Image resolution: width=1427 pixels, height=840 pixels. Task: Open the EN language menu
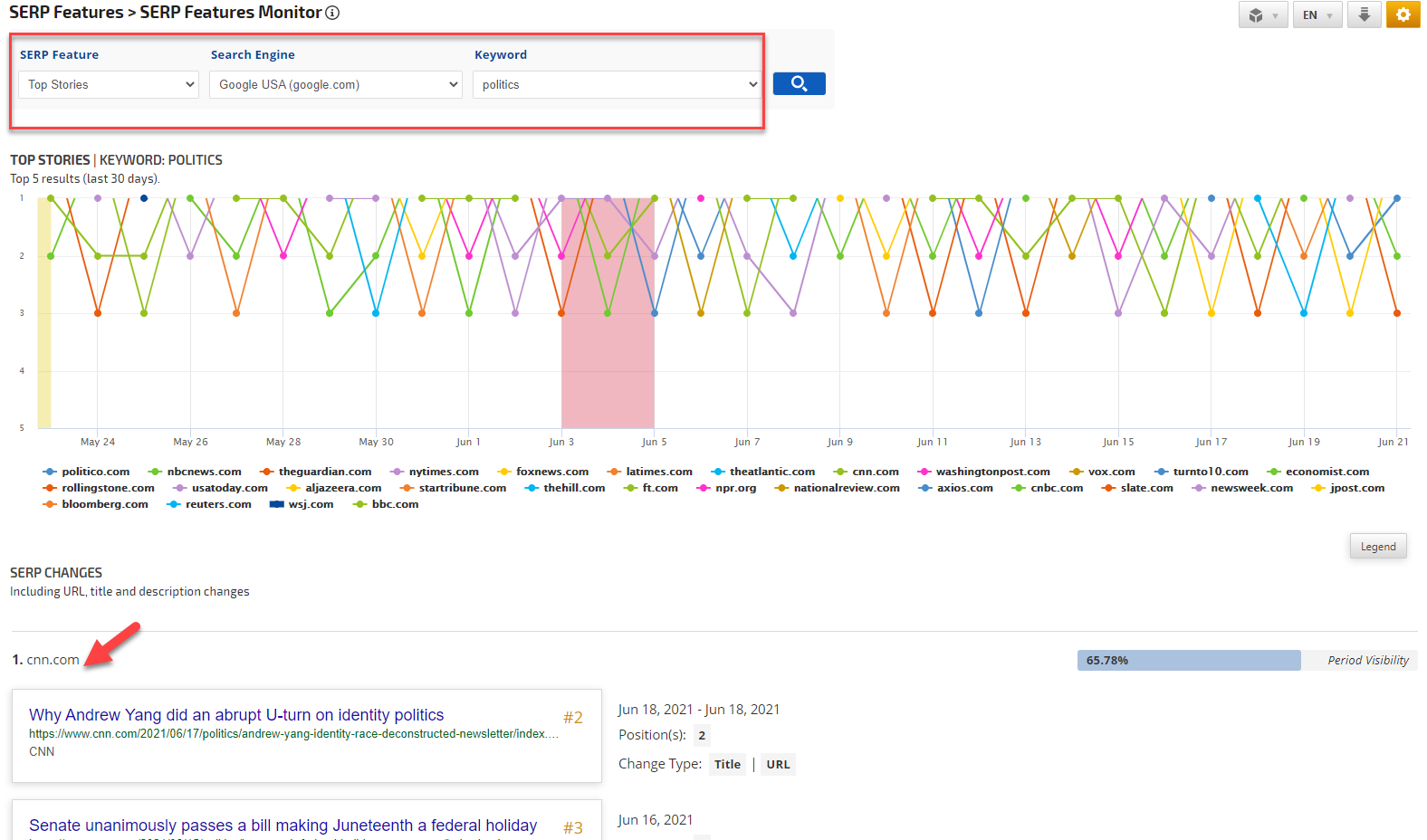(x=1317, y=15)
